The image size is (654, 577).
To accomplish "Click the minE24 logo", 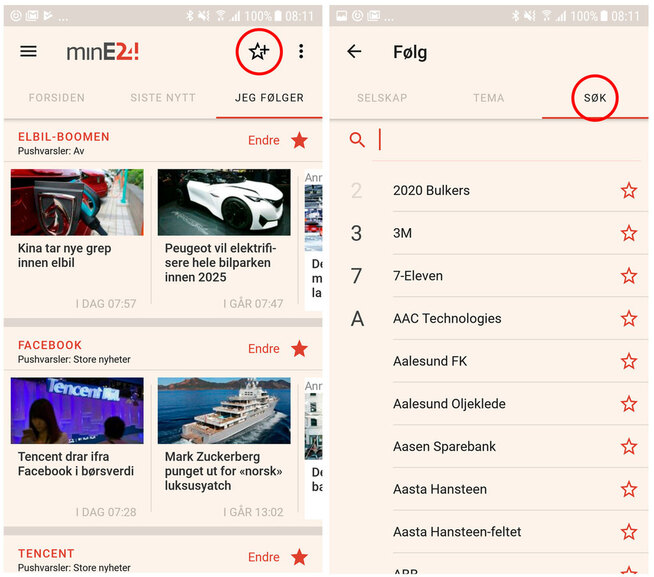I will (103, 52).
